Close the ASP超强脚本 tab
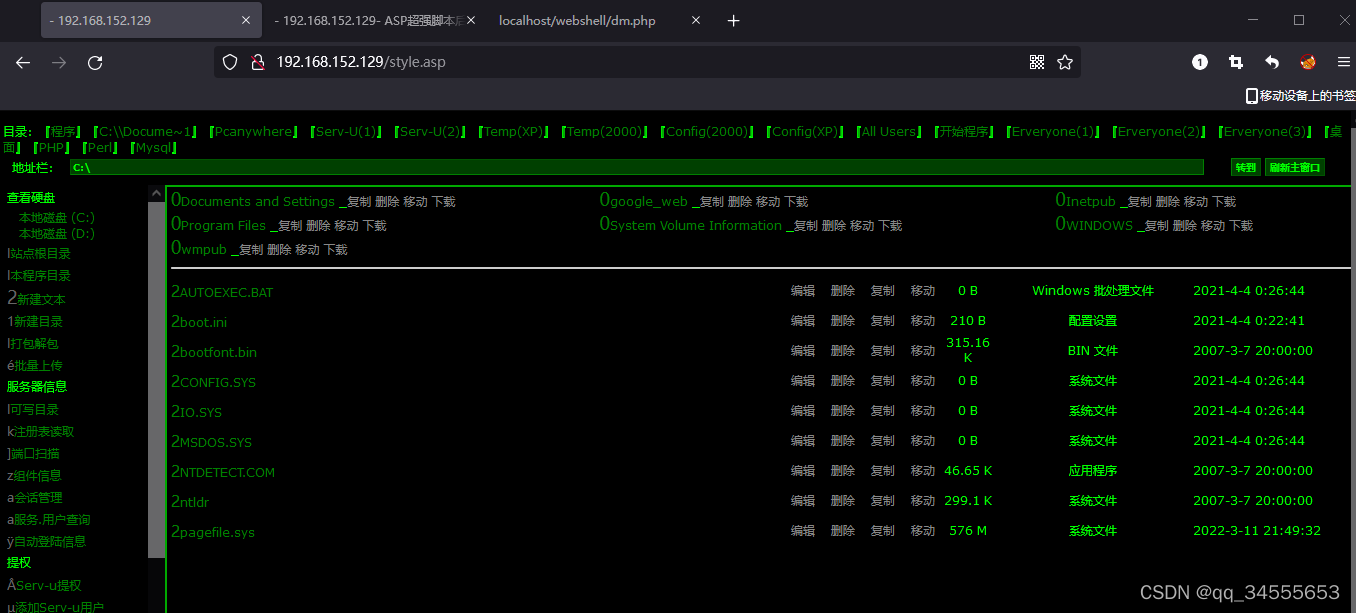1356x613 pixels. [472, 20]
